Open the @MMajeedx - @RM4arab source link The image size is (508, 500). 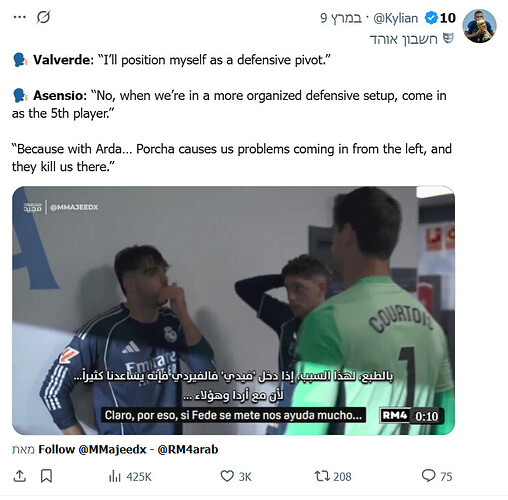click(x=128, y=450)
